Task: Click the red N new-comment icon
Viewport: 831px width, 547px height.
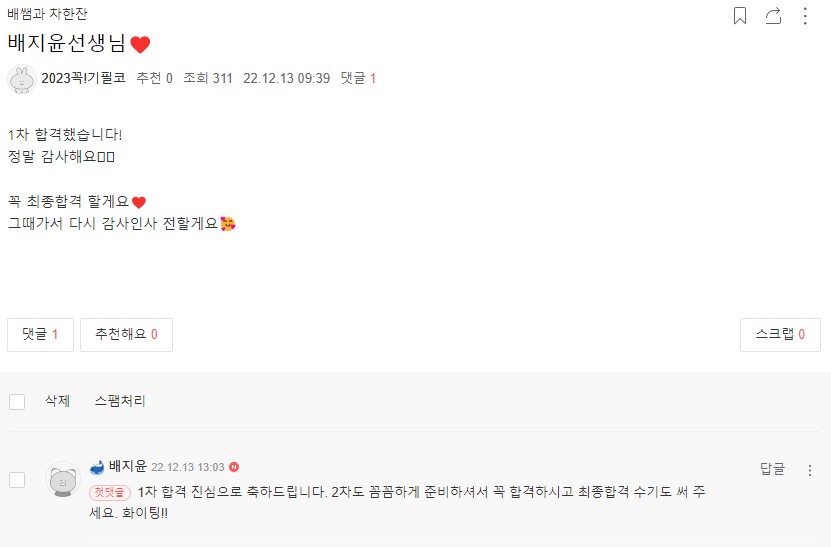Action: pyautogui.click(x=234, y=467)
